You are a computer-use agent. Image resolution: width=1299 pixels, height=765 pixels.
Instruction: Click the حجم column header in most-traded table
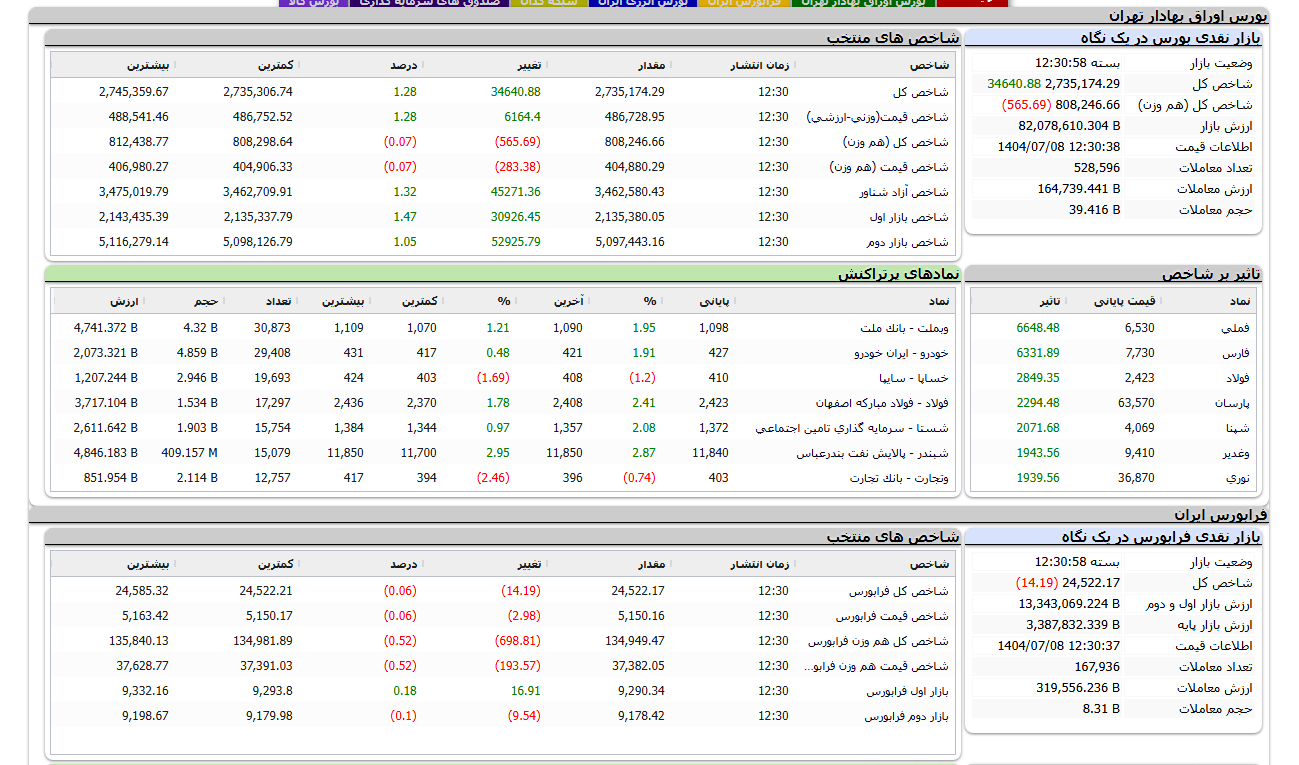click(x=206, y=301)
